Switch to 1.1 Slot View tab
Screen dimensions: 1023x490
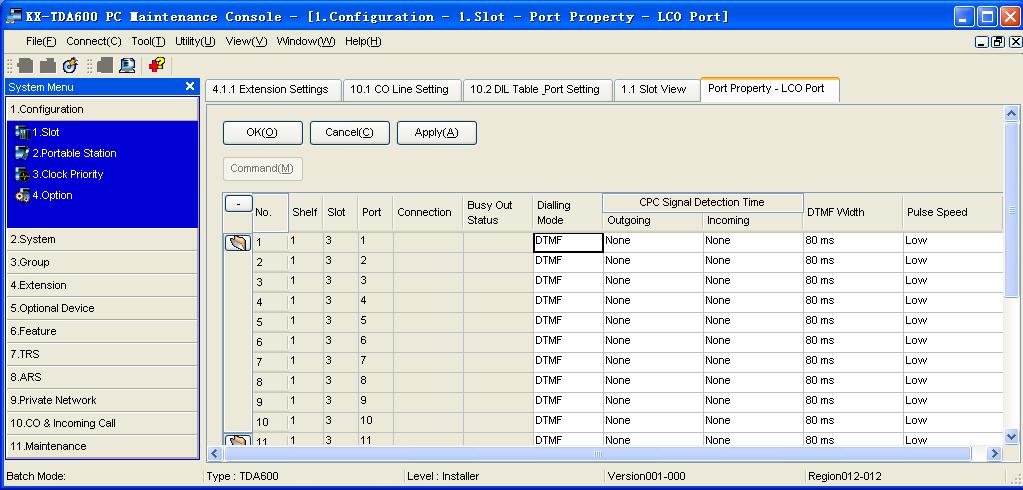click(x=656, y=90)
